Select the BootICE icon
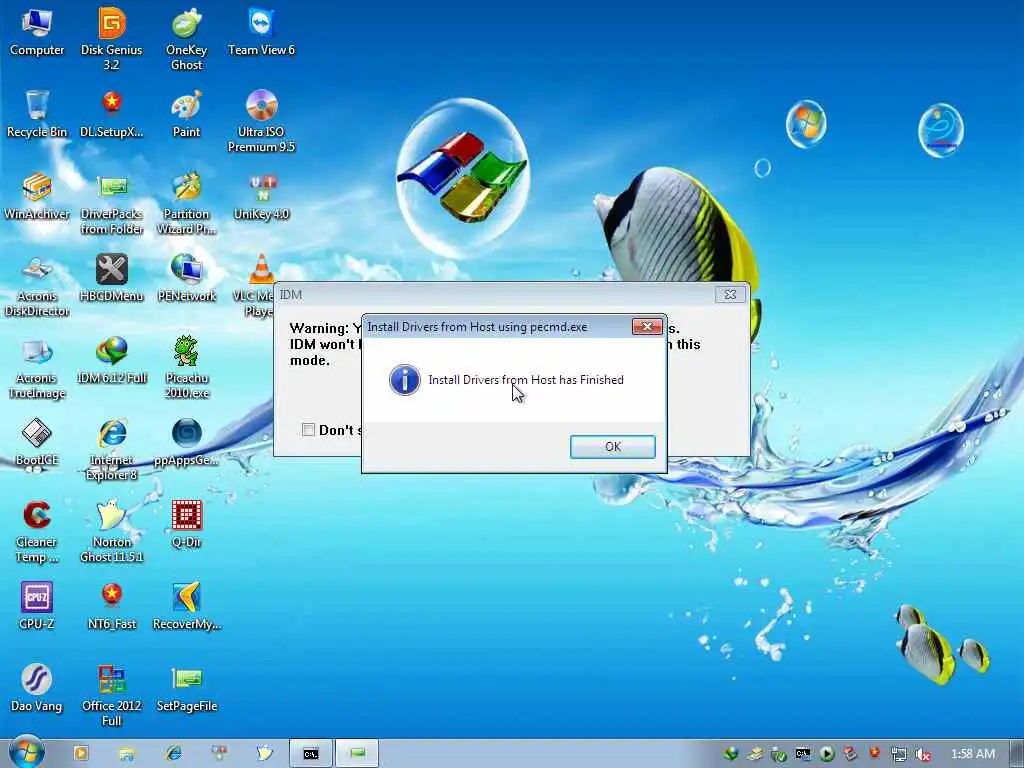The height and width of the screenshot is (768, 1024). (x=37, y=442)
